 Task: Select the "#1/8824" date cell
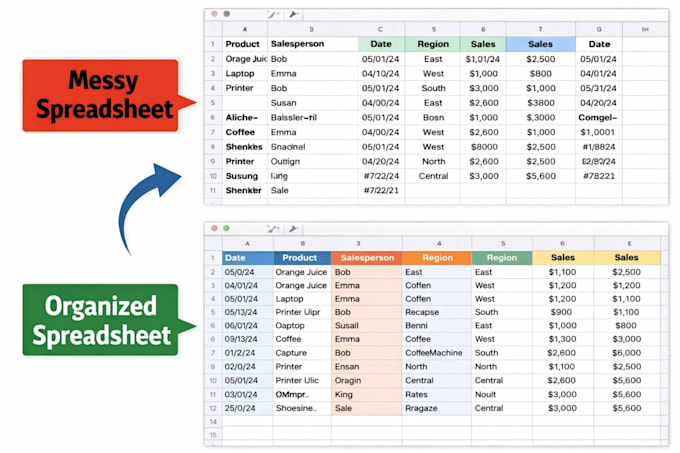click(x=599, y=147)
